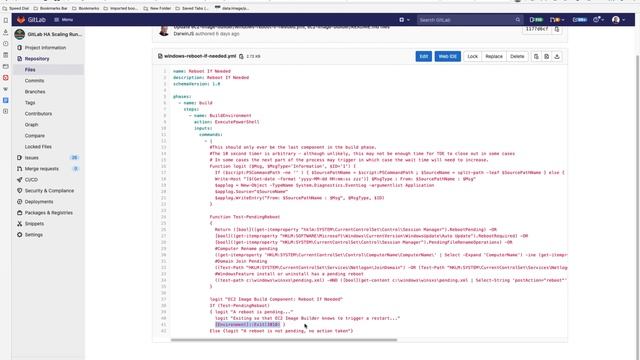This screenshot has width=640, height=360.
Task: Select Files in the repository submenu
Action: (x=30, y=70)
